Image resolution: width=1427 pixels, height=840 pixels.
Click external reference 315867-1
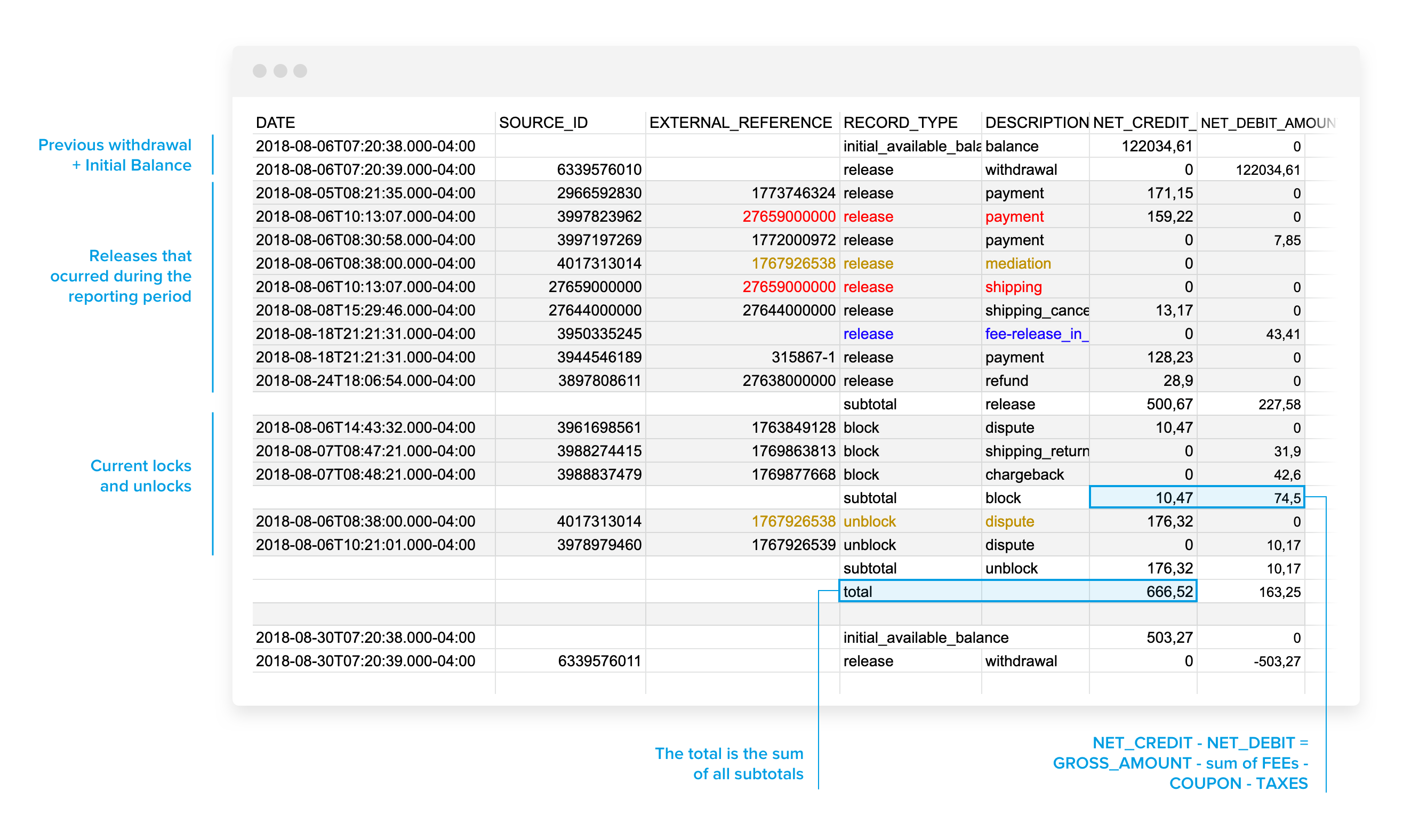click(x=803, y=357)
